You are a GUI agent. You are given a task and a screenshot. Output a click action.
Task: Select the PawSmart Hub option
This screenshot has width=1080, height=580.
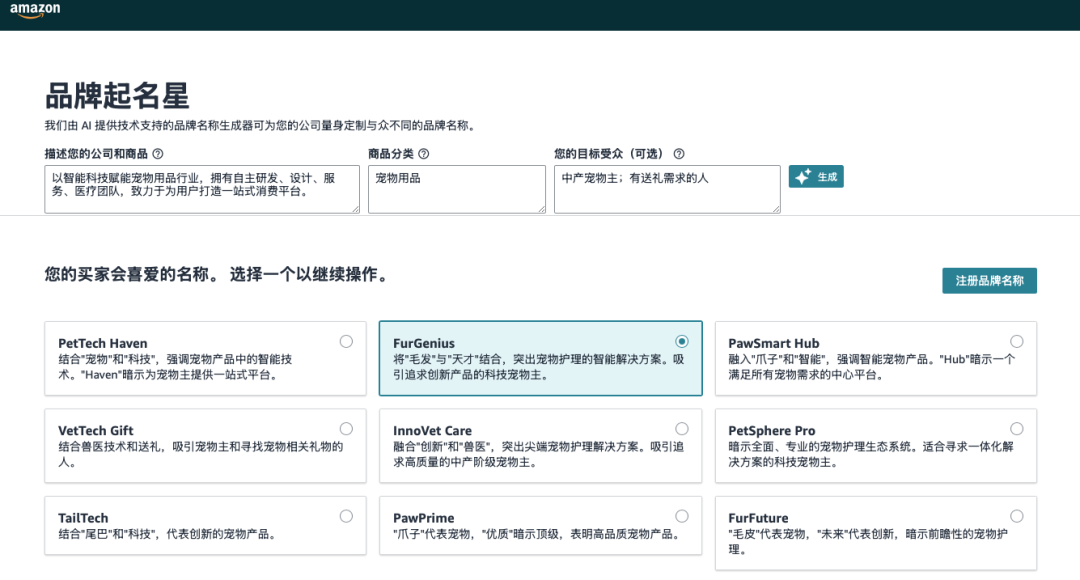click(1017, 341)
